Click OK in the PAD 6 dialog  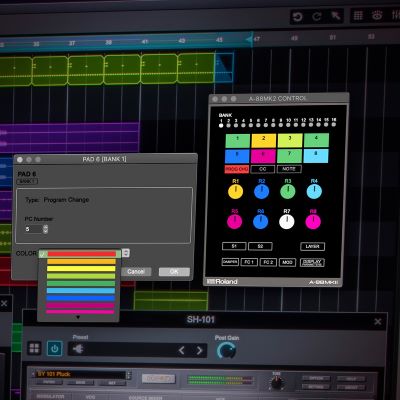coord(174,272)
